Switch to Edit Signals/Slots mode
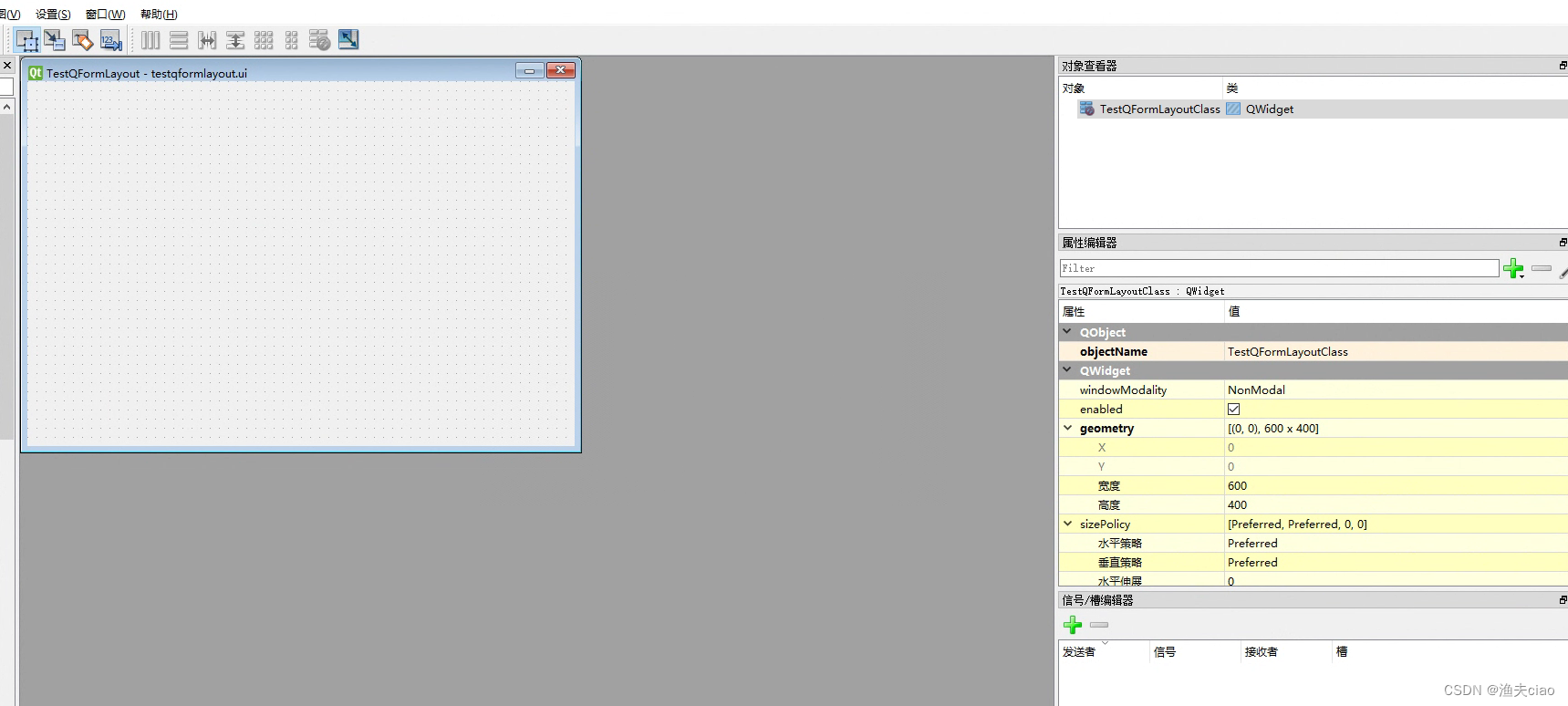 coord(55,40)
